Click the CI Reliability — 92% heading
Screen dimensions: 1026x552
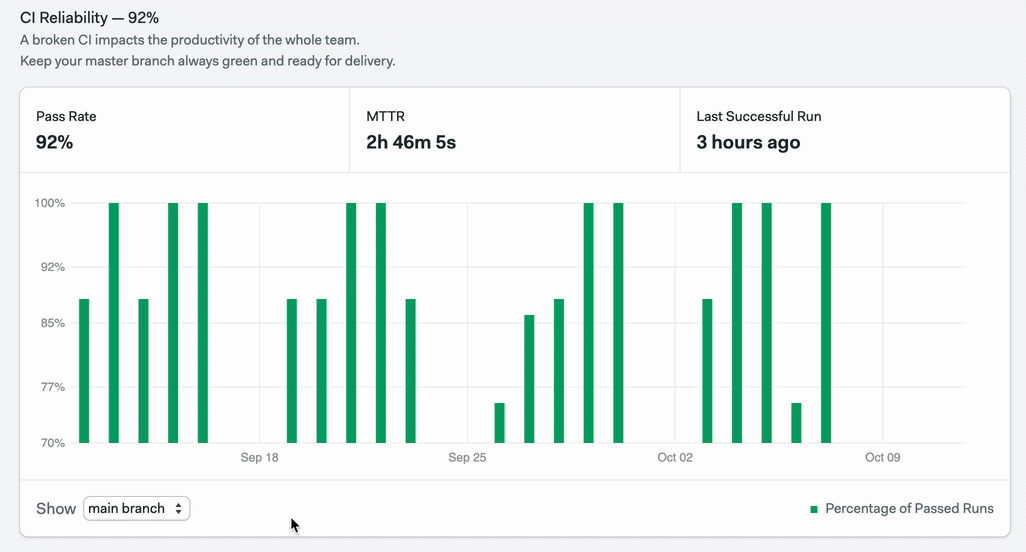tap(90, 18)
